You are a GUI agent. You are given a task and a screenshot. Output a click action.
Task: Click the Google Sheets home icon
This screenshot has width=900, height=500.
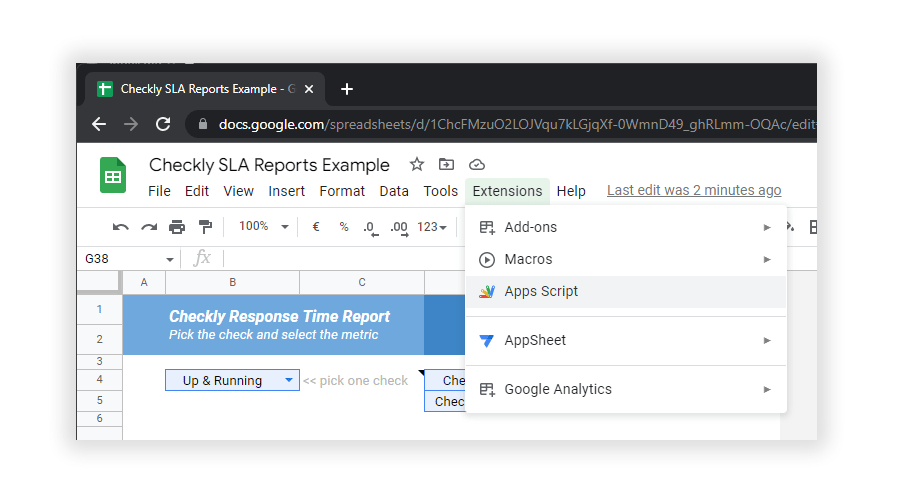[x=112, y=175]
